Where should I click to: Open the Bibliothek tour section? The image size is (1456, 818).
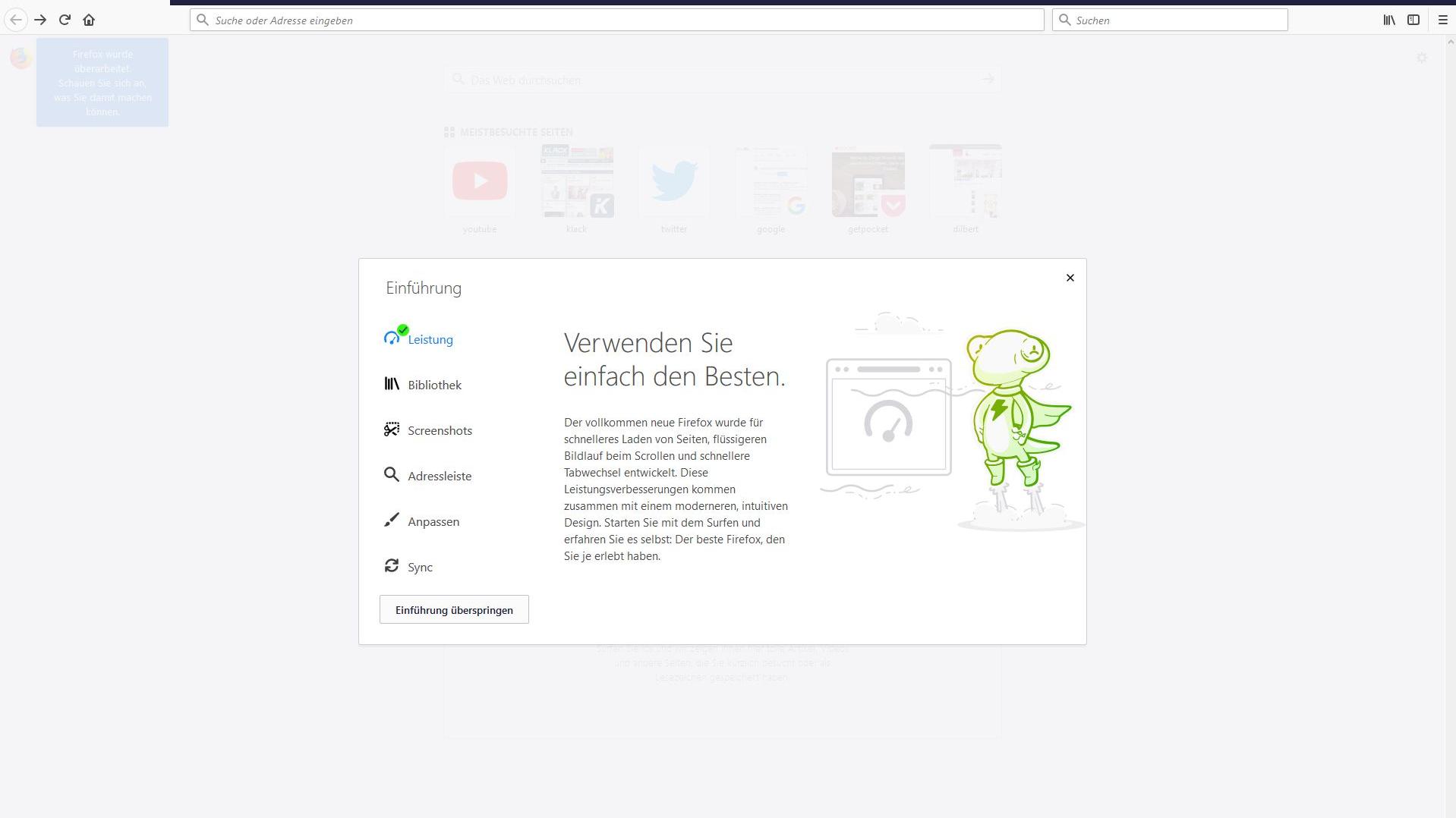pyautogui.click(x=433, y=385)
